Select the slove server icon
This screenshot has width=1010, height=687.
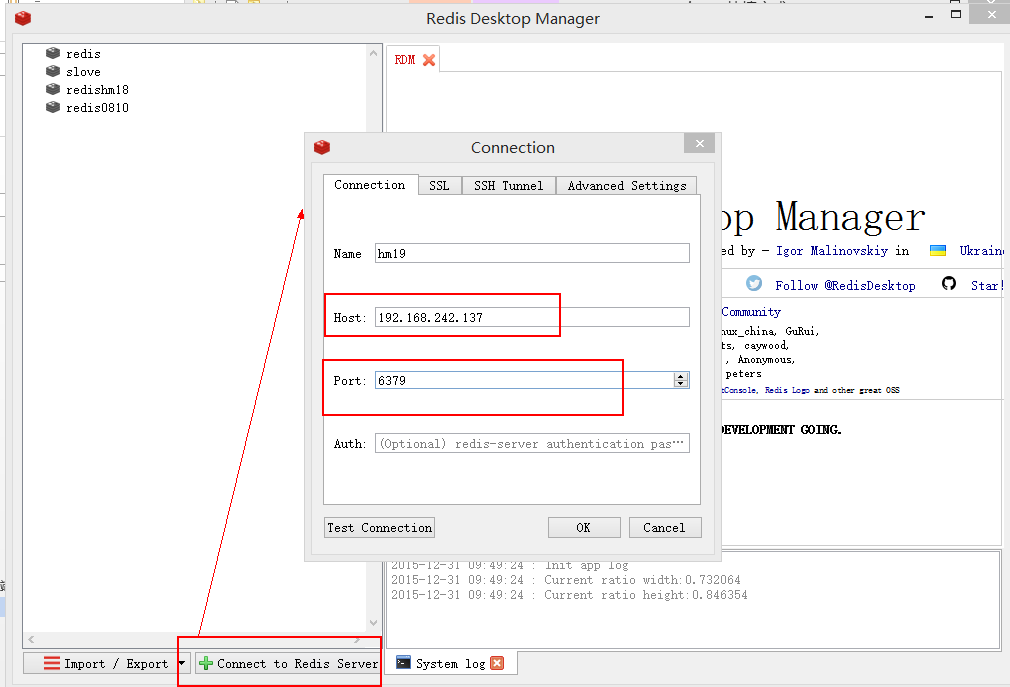(54, 72)
